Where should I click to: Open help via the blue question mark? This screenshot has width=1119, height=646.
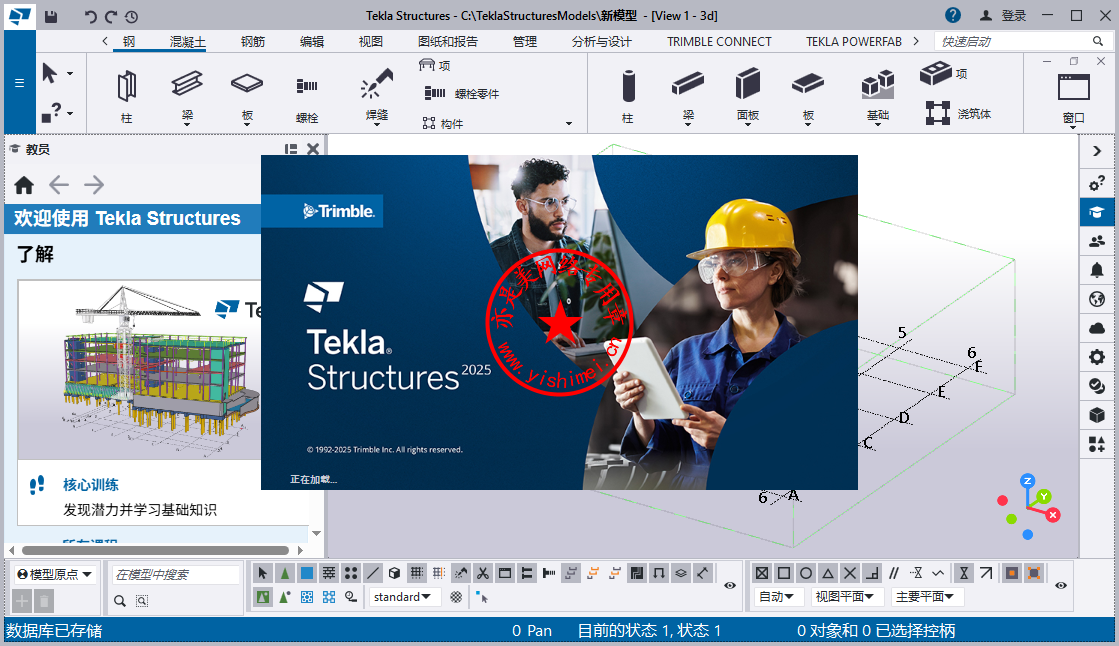pyautogui.click(x=953, y=15)
